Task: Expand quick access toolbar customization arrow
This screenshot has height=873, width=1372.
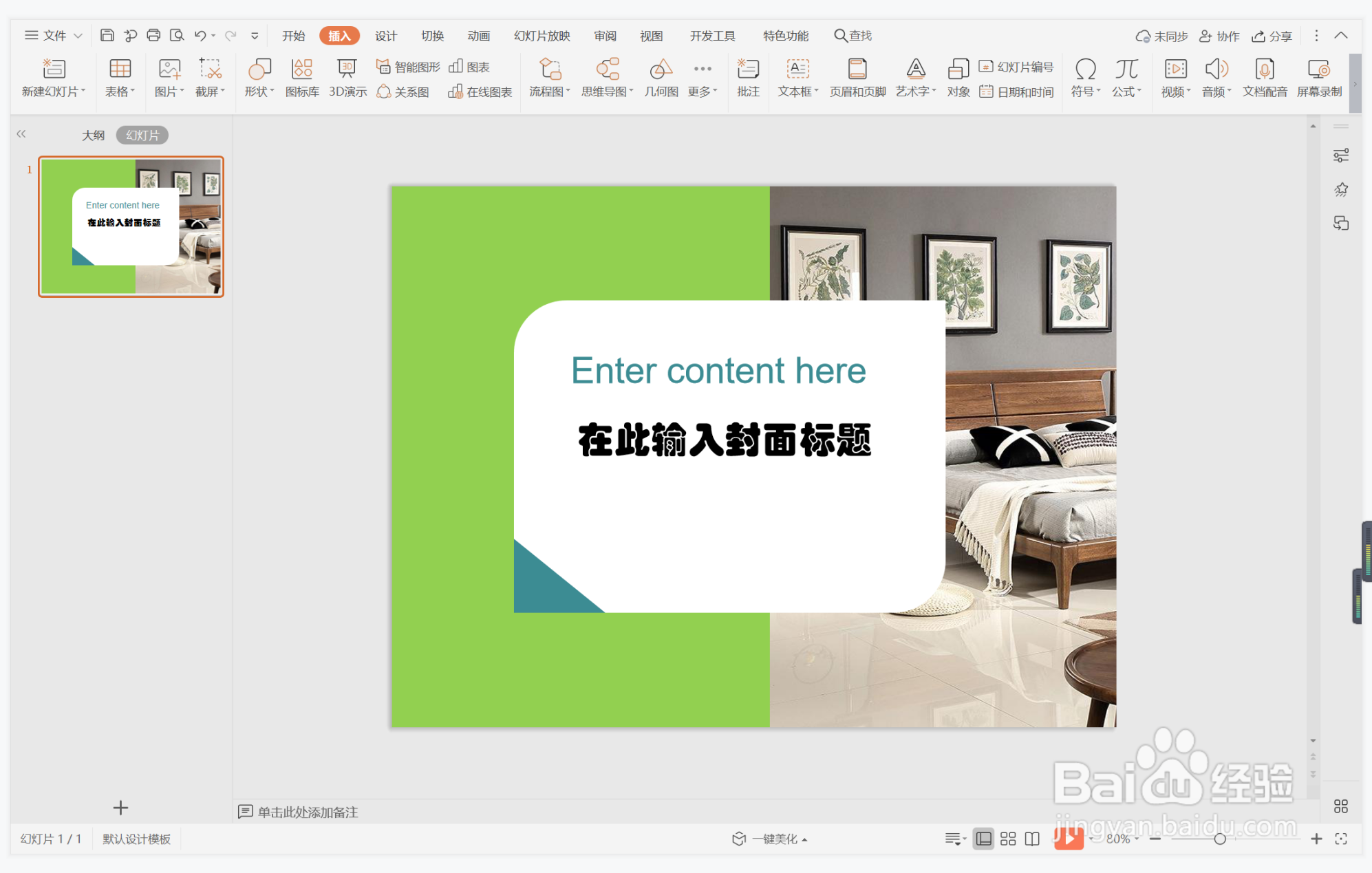Action: pos(255,36)
